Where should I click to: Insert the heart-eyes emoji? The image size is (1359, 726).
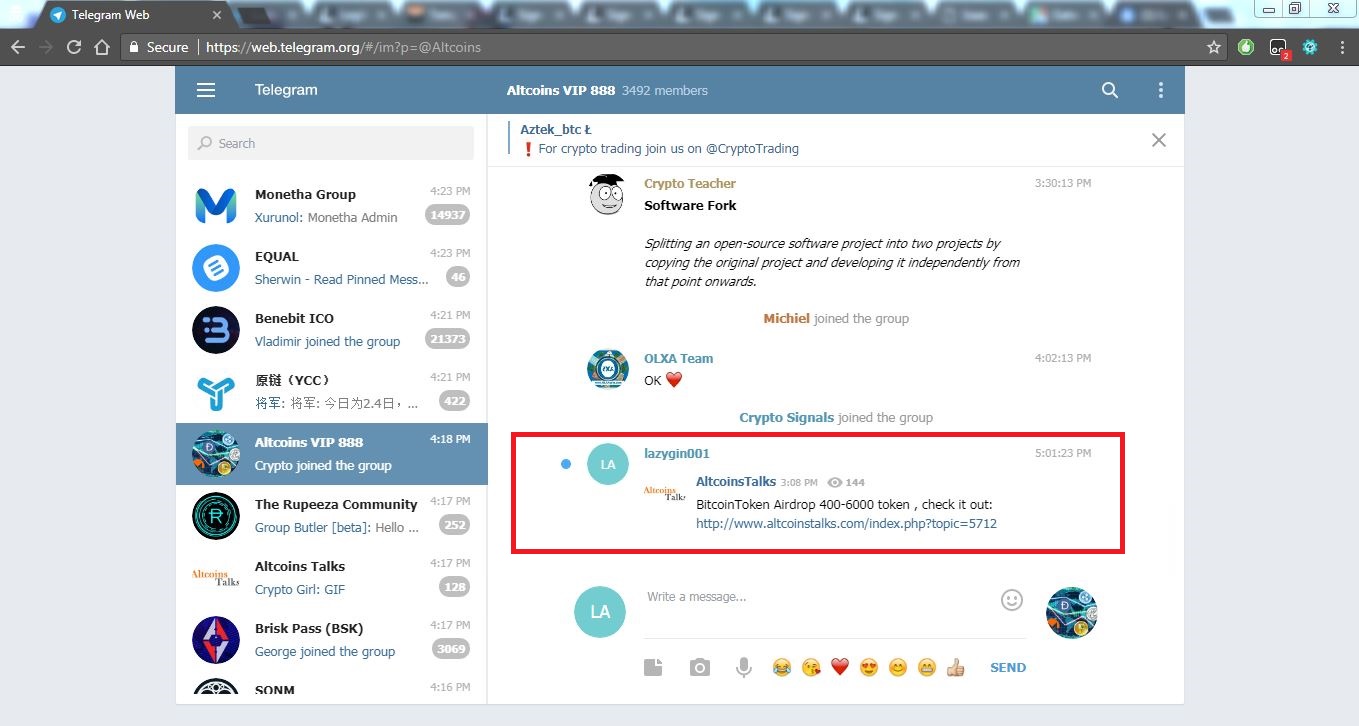(869, 667)
